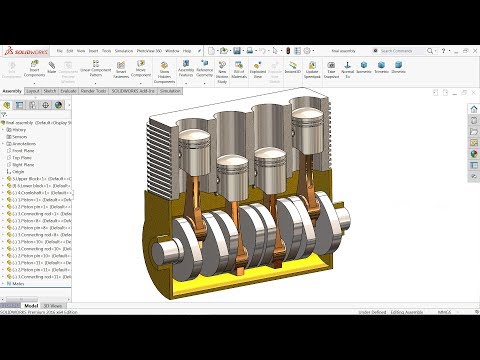The height and width of the screenshot is (360, 480).
Task: Switch to Render Tools tab
Action: (93, 91)
